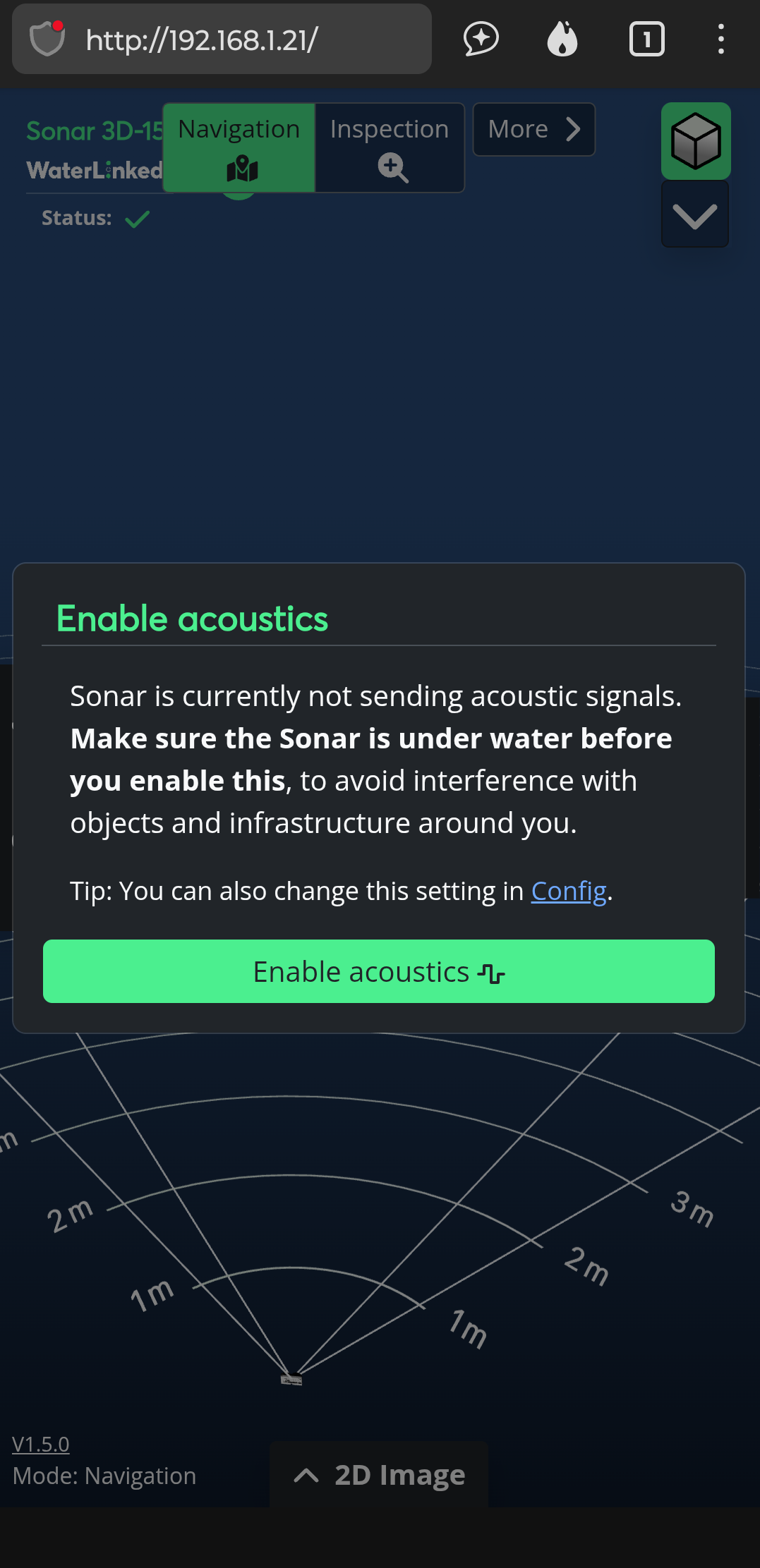Click the Enable acoustics button

(x=379, y=971)
